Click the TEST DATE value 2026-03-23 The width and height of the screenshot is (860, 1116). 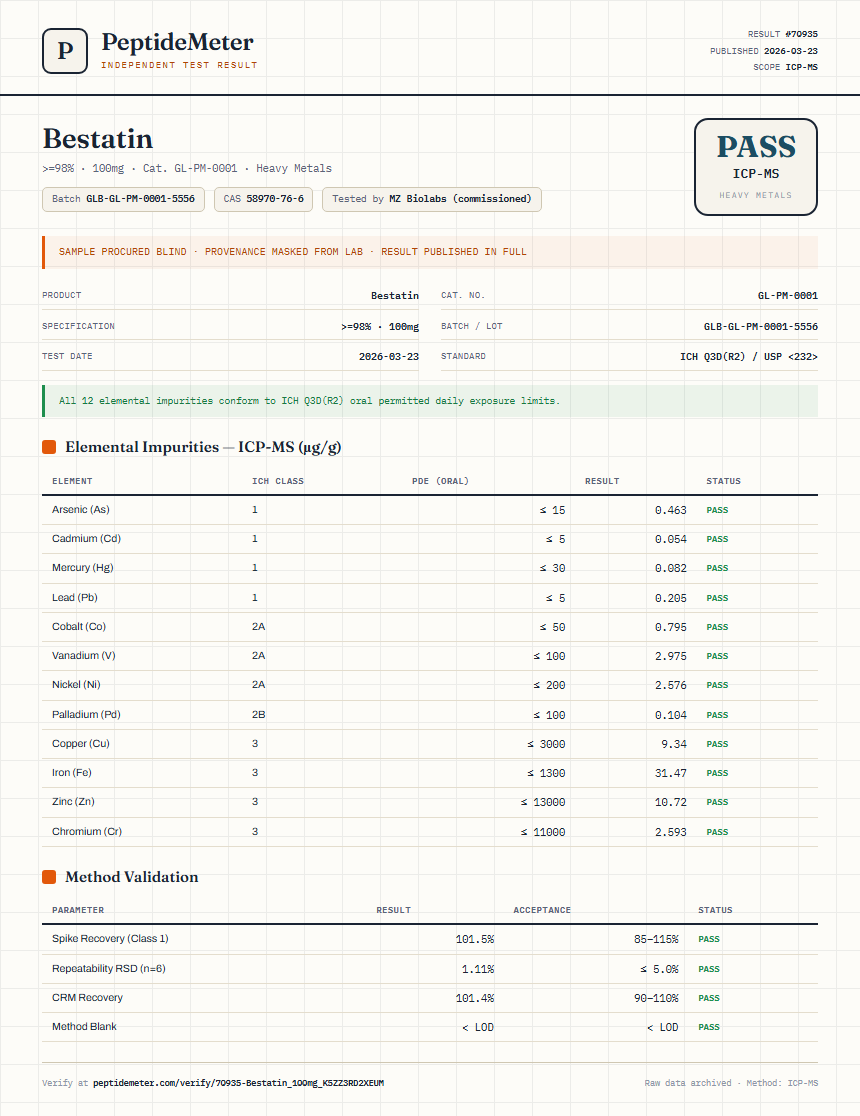point(389,357)
